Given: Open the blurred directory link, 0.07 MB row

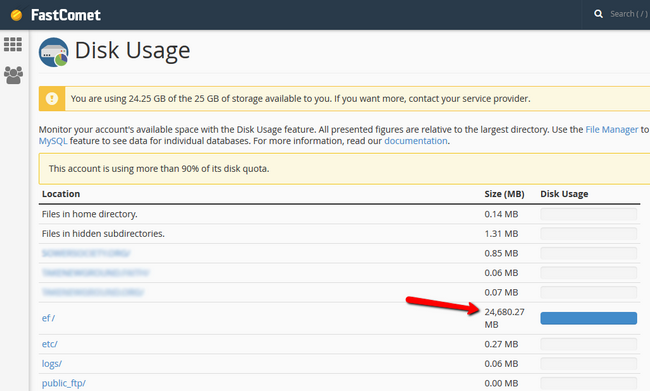Looking at the screenshot, I should pyautogui.click(x=92, y=292).
